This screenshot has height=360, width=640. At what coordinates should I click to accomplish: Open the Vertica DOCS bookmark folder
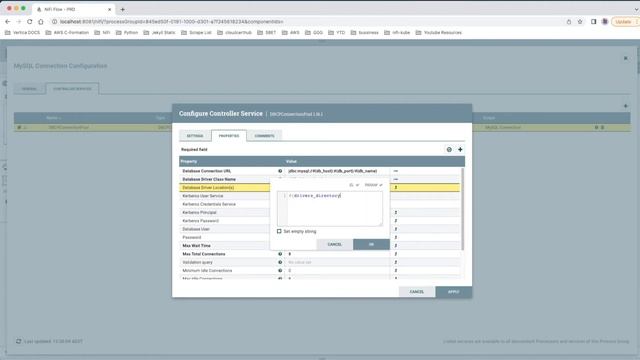click(x=22, y=33)
